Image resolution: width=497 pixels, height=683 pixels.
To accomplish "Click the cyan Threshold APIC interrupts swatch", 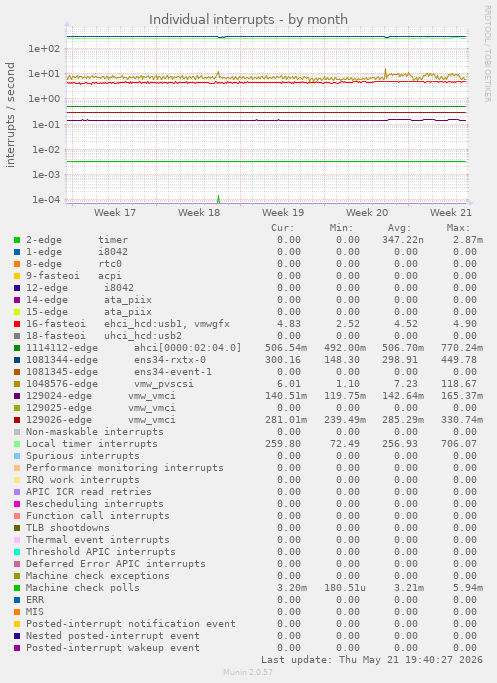I will click(x=17, y=552).
